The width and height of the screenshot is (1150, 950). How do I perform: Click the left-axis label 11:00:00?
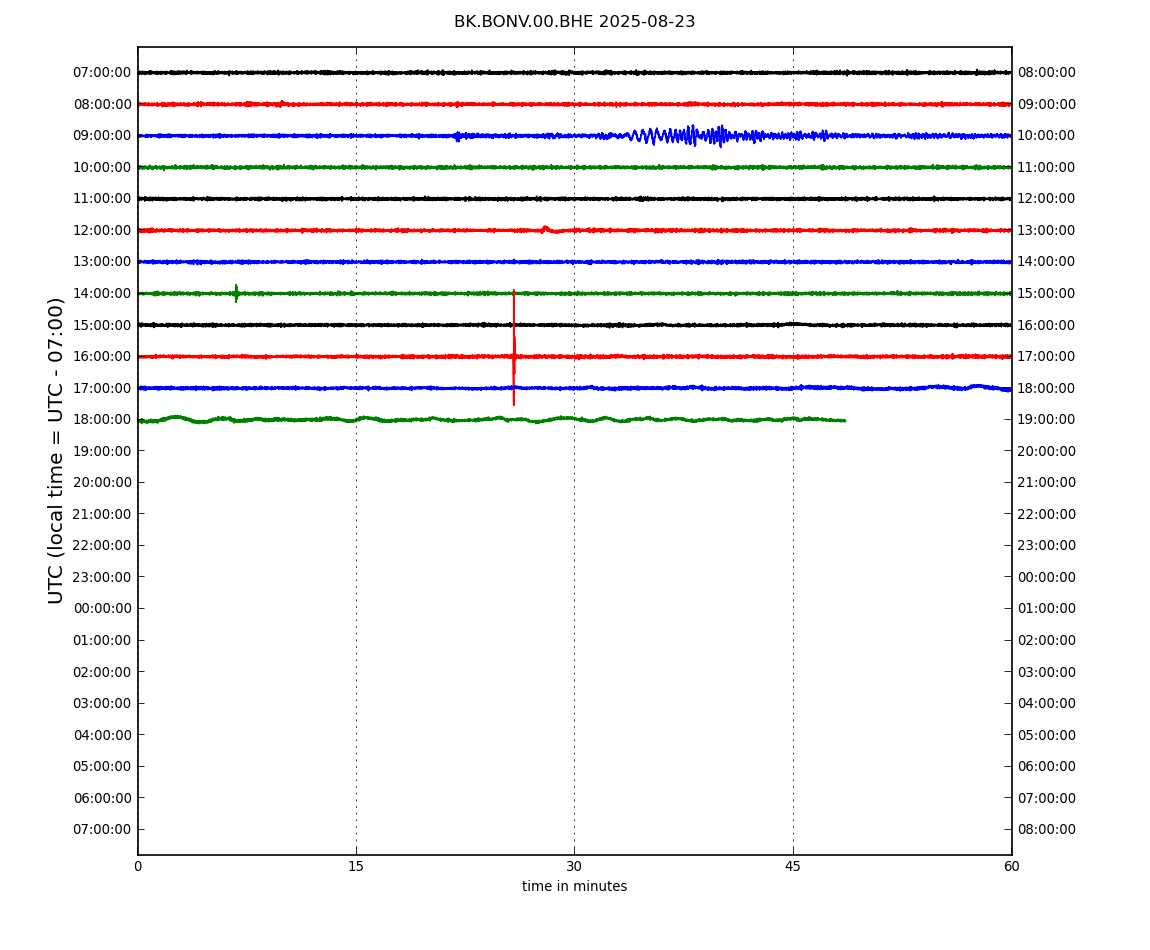(103, 199)
